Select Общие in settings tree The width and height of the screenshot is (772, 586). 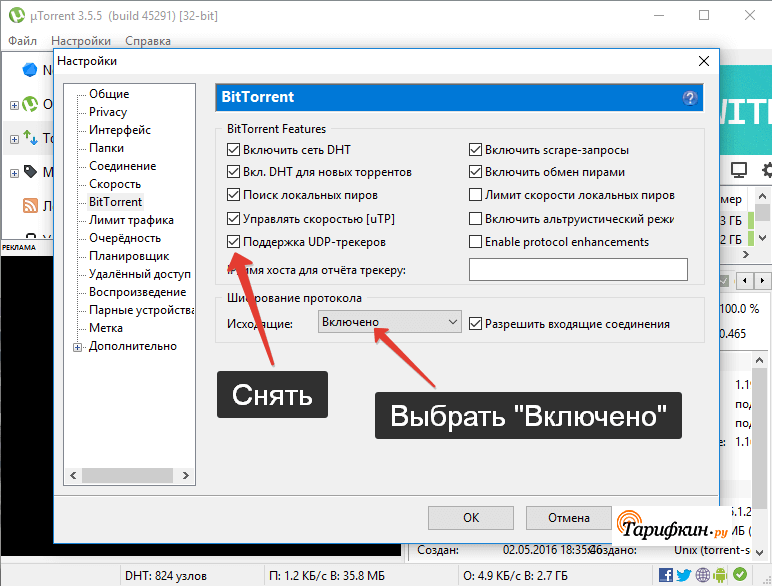(109, 94)
